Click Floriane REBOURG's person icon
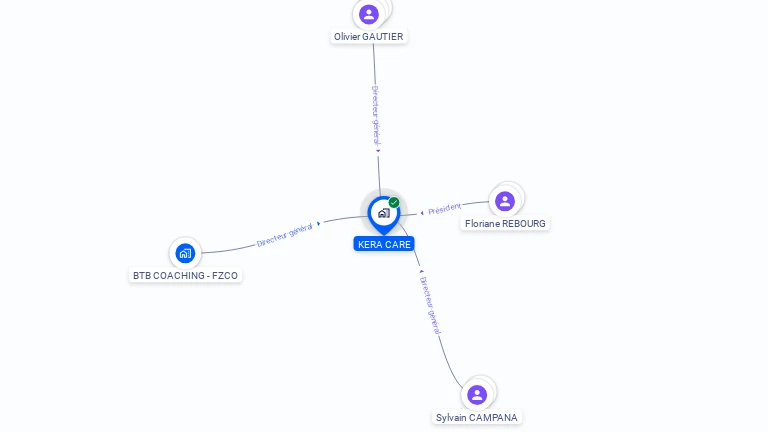The width and height of the screenshot is (768, 432). (504, 201)
